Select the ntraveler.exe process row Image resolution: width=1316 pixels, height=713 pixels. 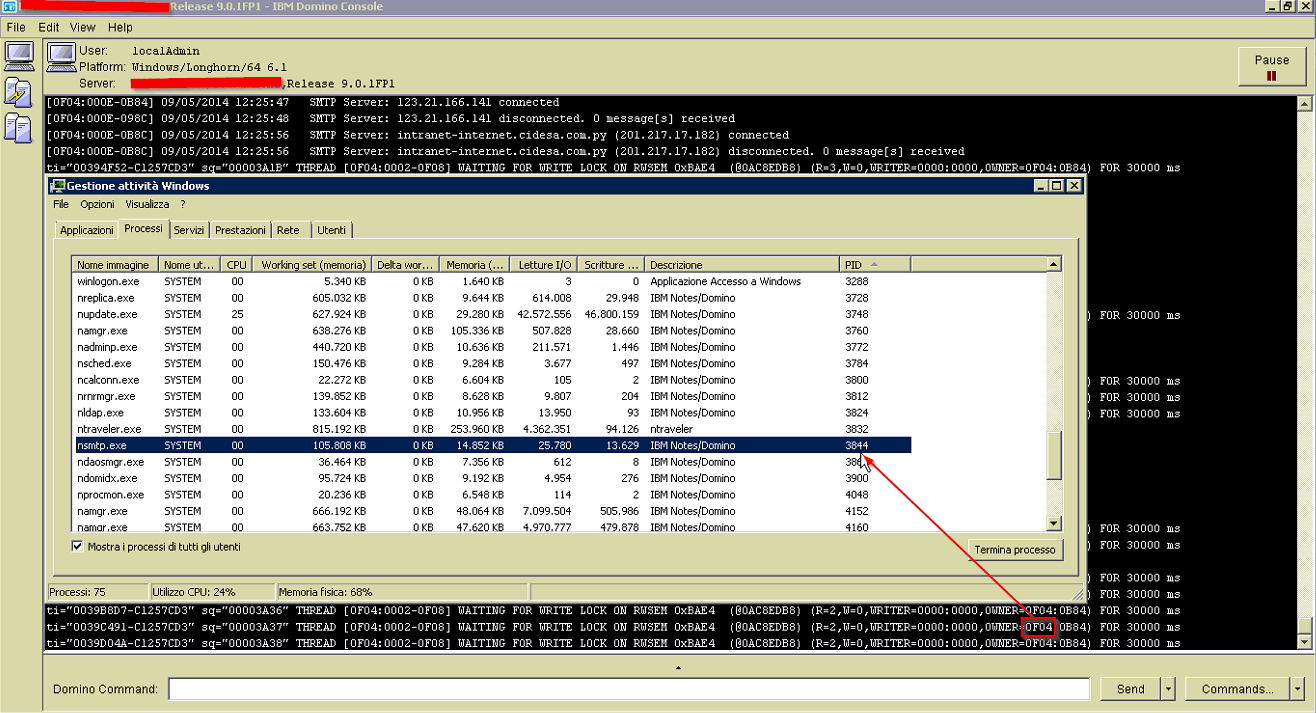491,429
